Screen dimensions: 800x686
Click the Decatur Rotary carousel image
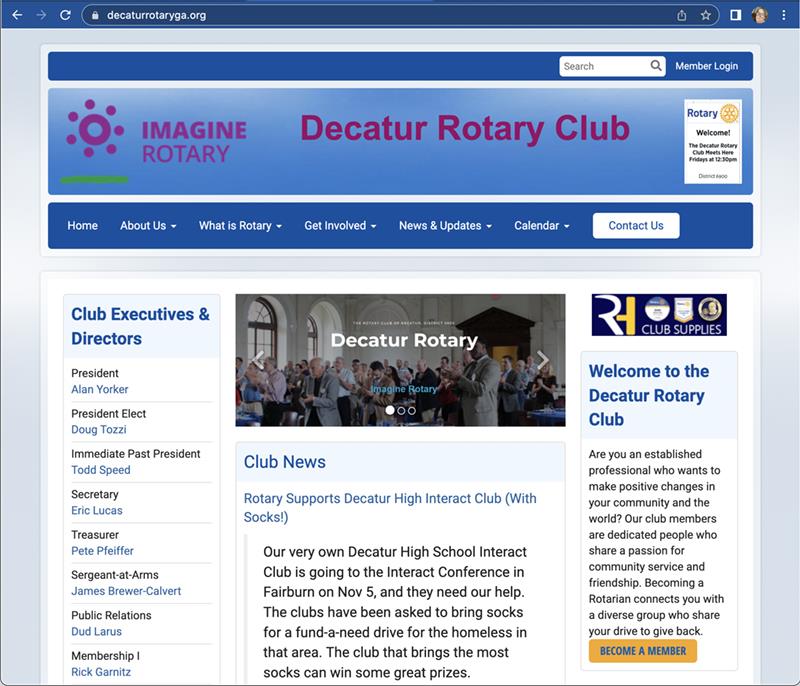pos(400,360)
